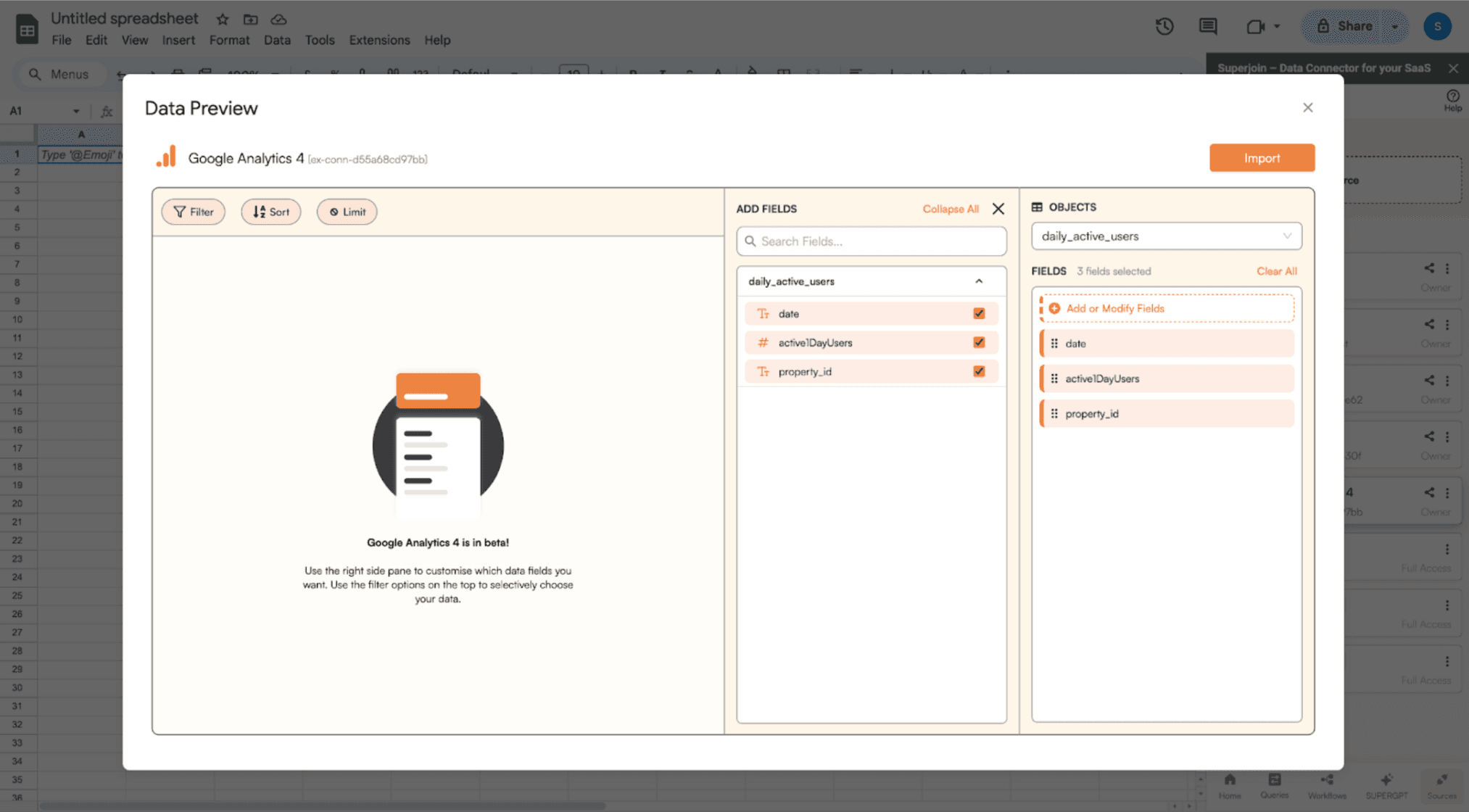Uncheck the date field checkbox
The height and width of the screenshot is (812, 1469).
pos(979,313)
